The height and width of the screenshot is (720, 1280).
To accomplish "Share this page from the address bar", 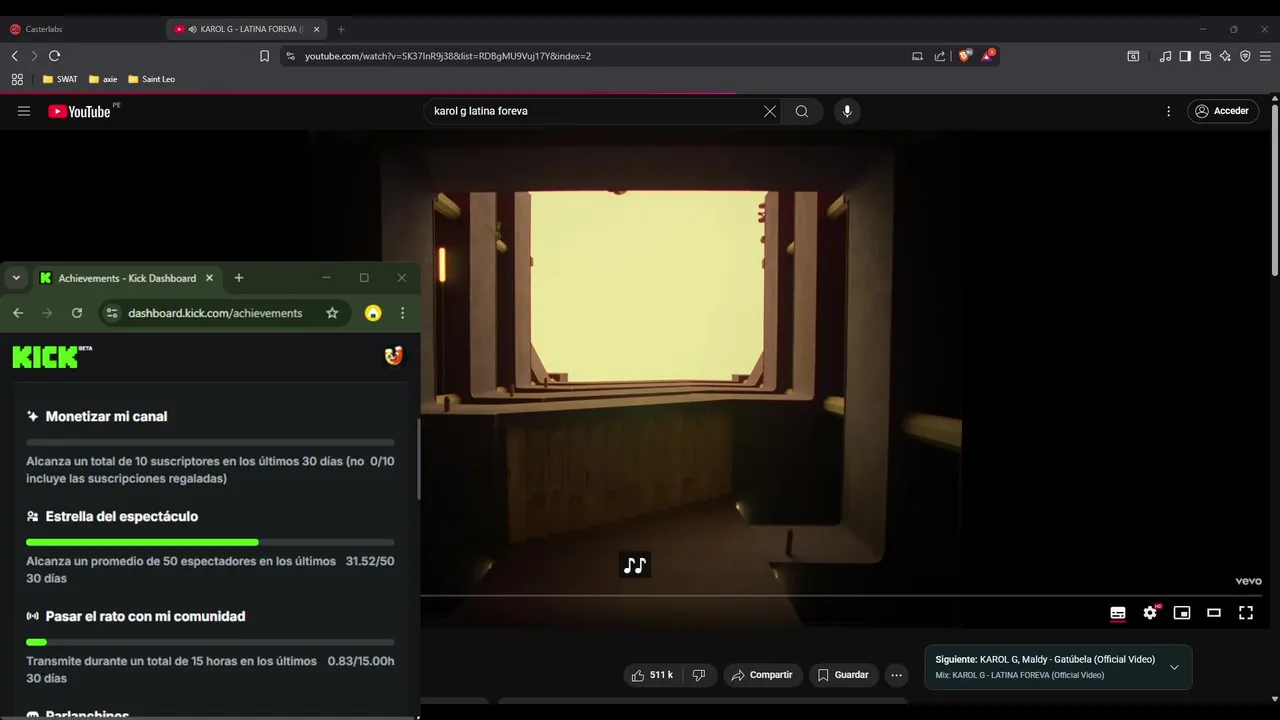I will (940, 56).
